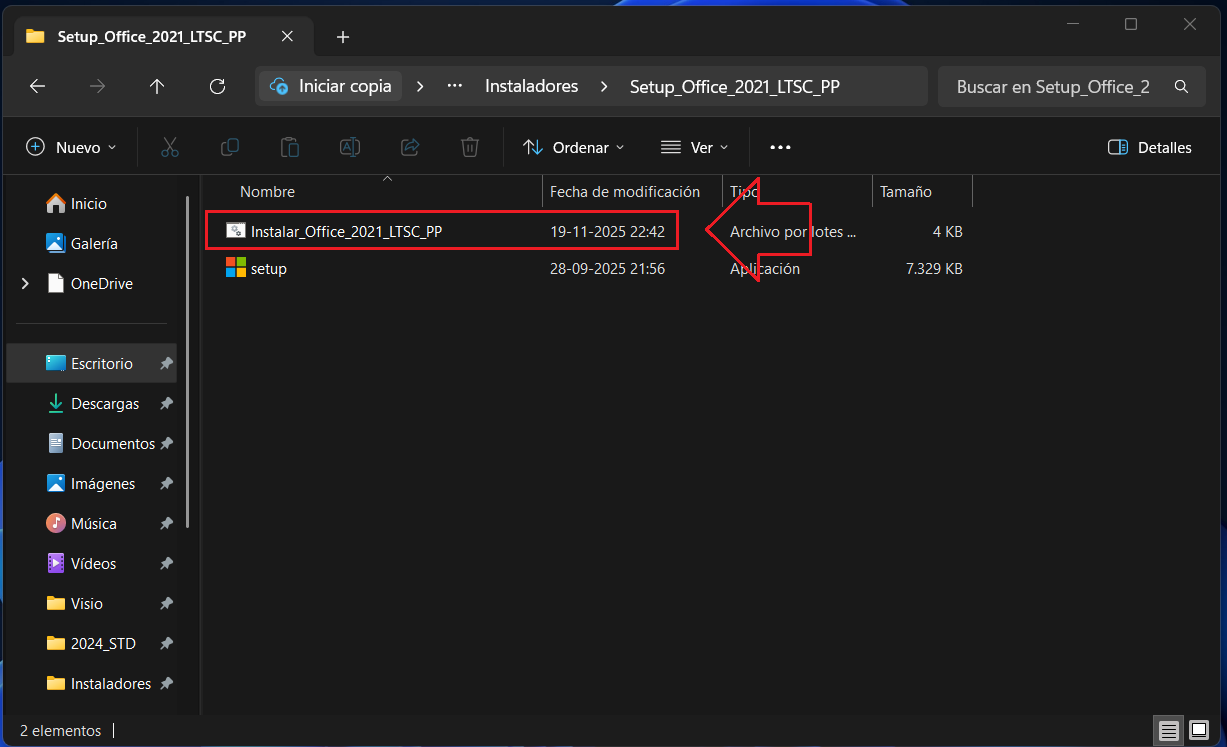
Task: Expand hidden breadcrumb path with ellipsis
Action: click(x=454, y=86)
